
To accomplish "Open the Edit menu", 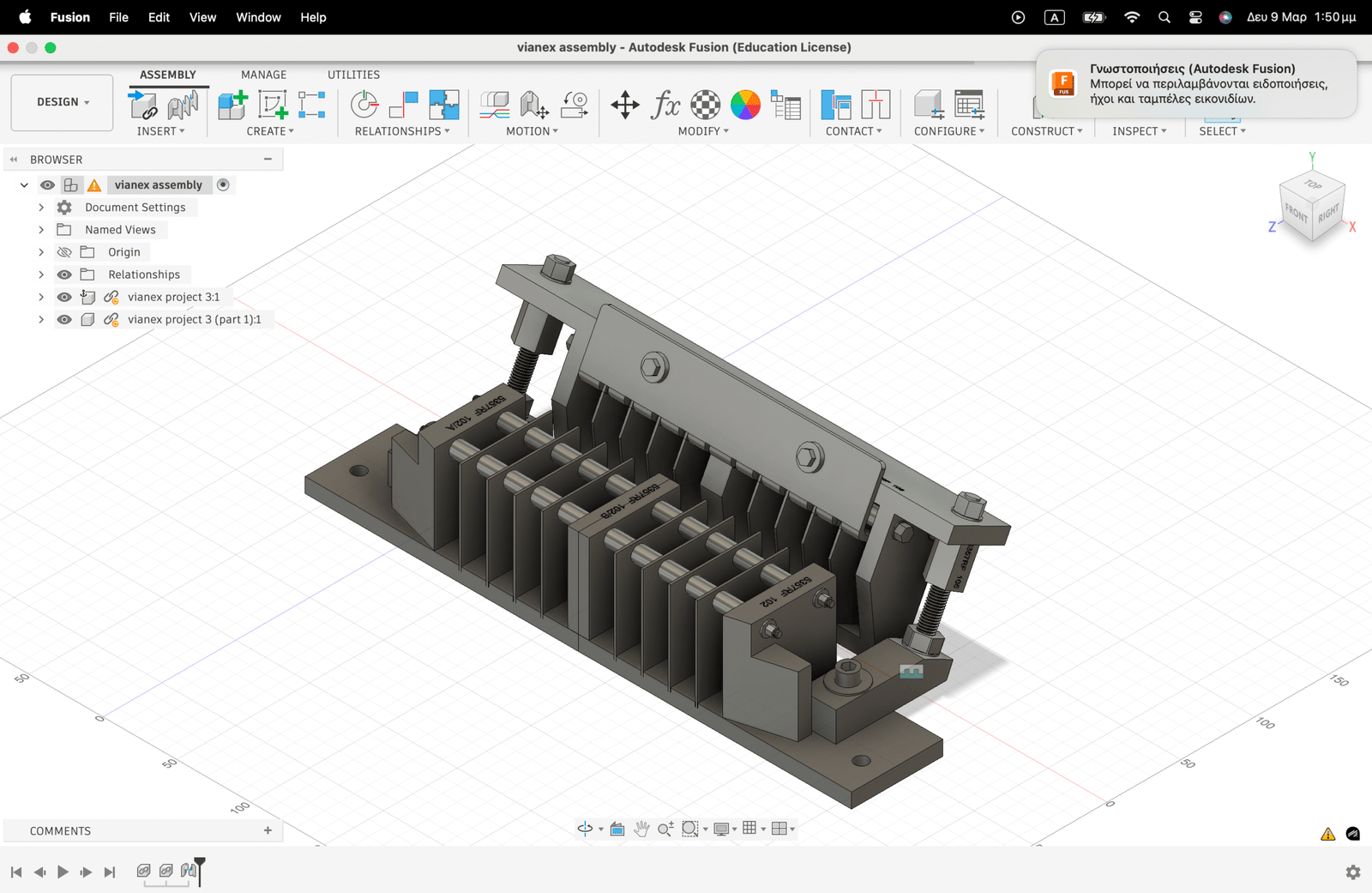I will 159,17.
